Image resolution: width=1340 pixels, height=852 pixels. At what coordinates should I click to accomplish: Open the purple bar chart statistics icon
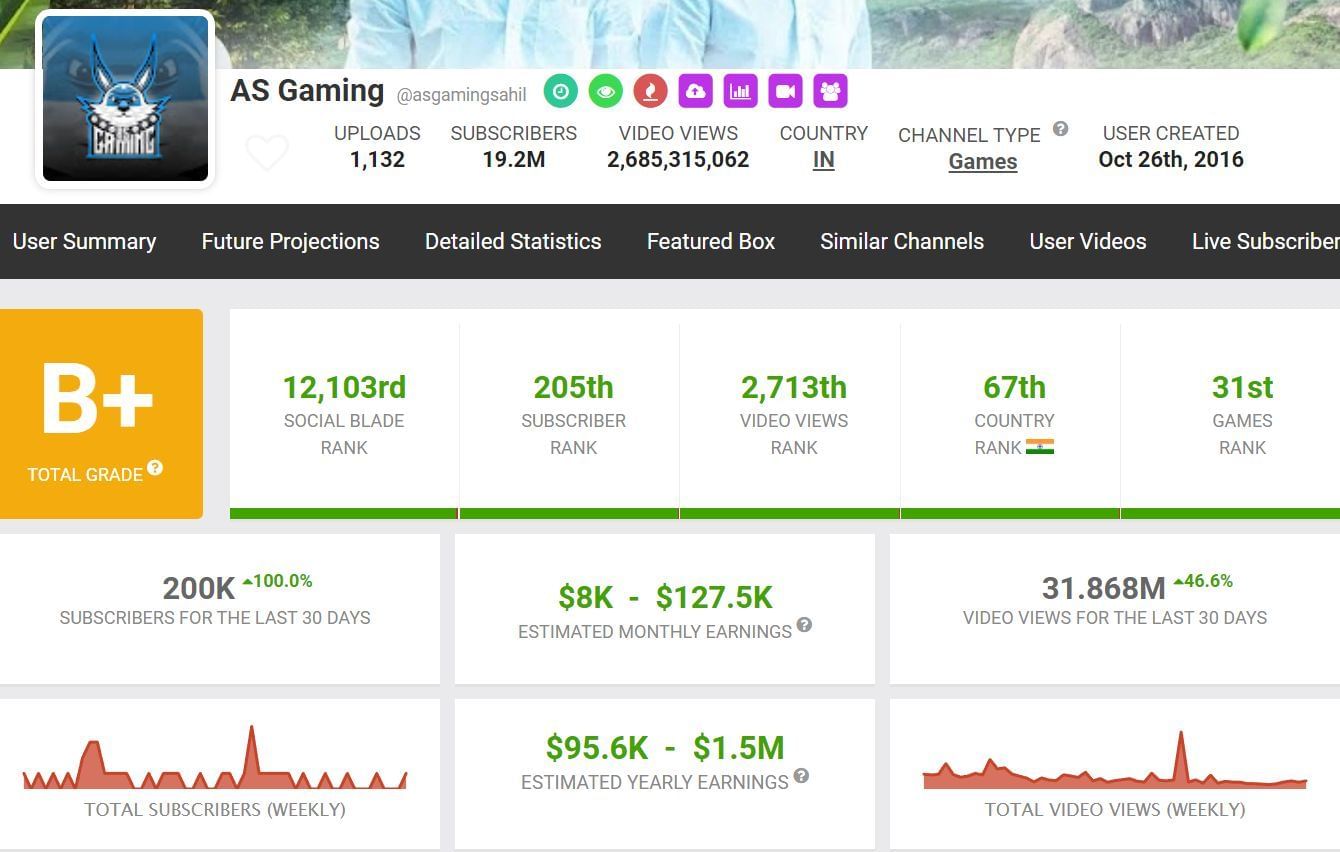[x=740, y=91]
